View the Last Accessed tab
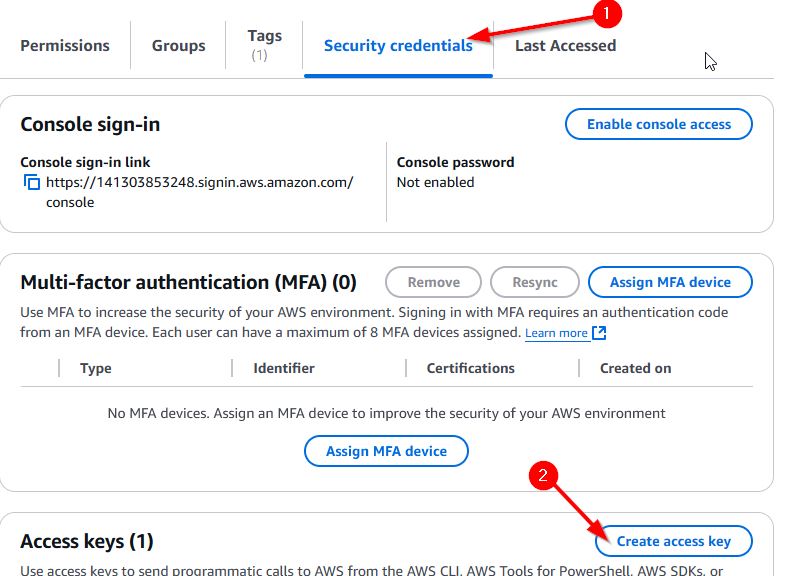Viewport: 787px width, 576px height. 565,45
